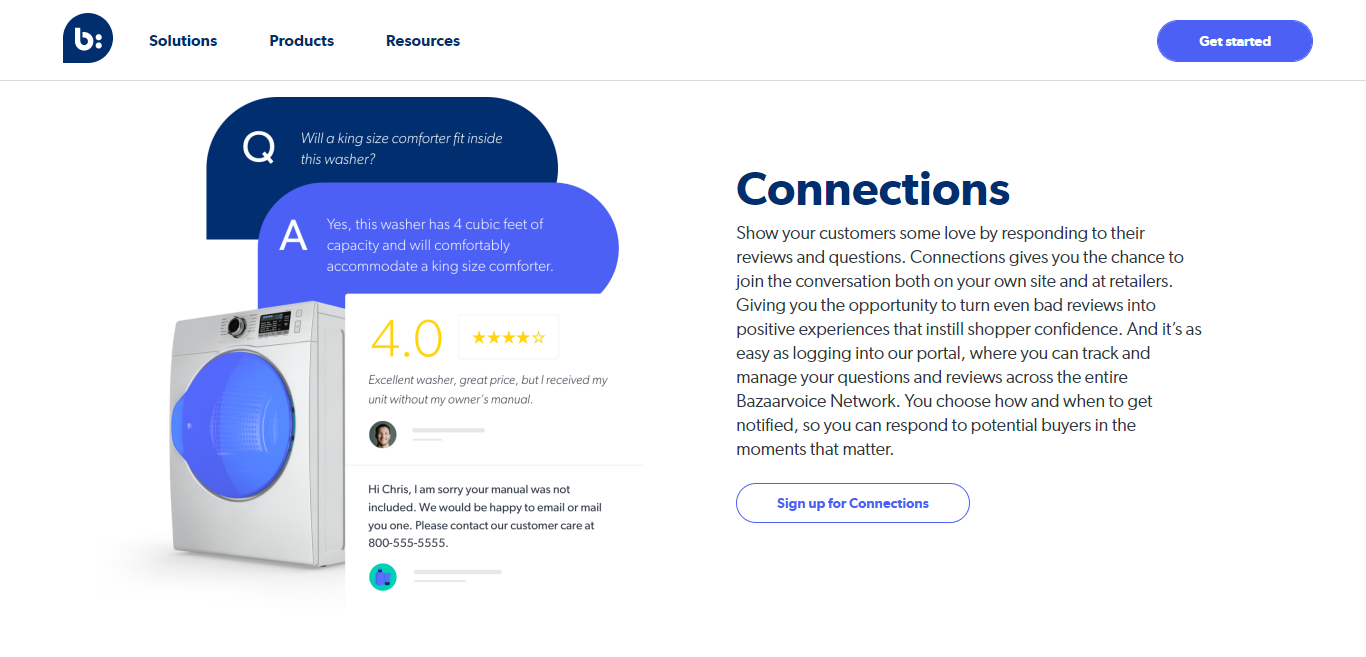Click the reviewer's profile photo avatar
The image size is (1366, 657).
(382, 434)
